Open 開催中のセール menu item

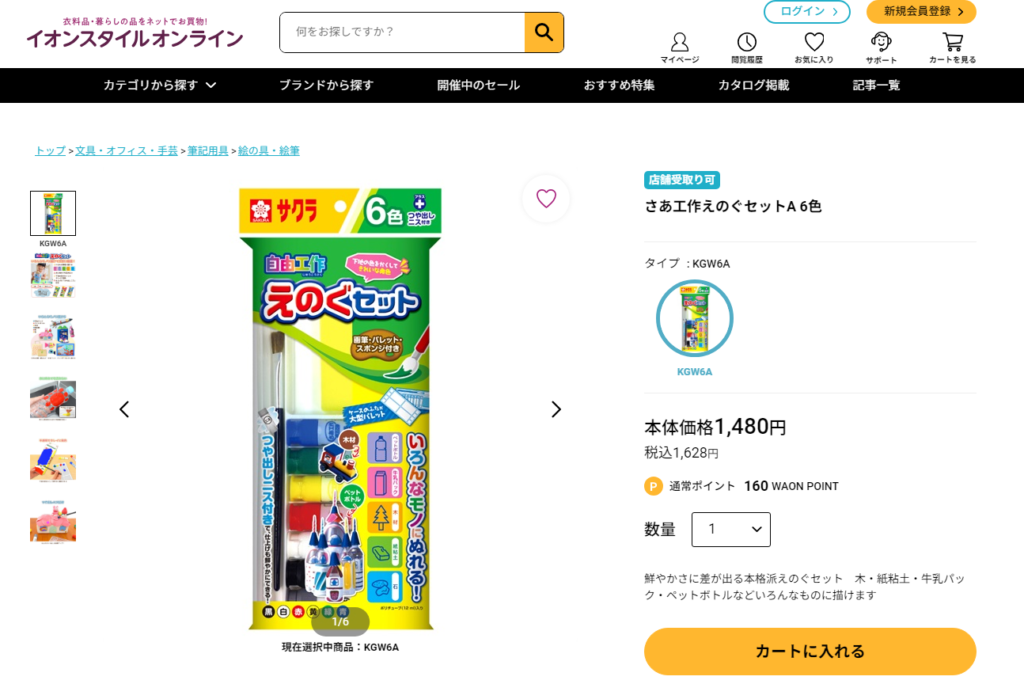pos(478,85)
